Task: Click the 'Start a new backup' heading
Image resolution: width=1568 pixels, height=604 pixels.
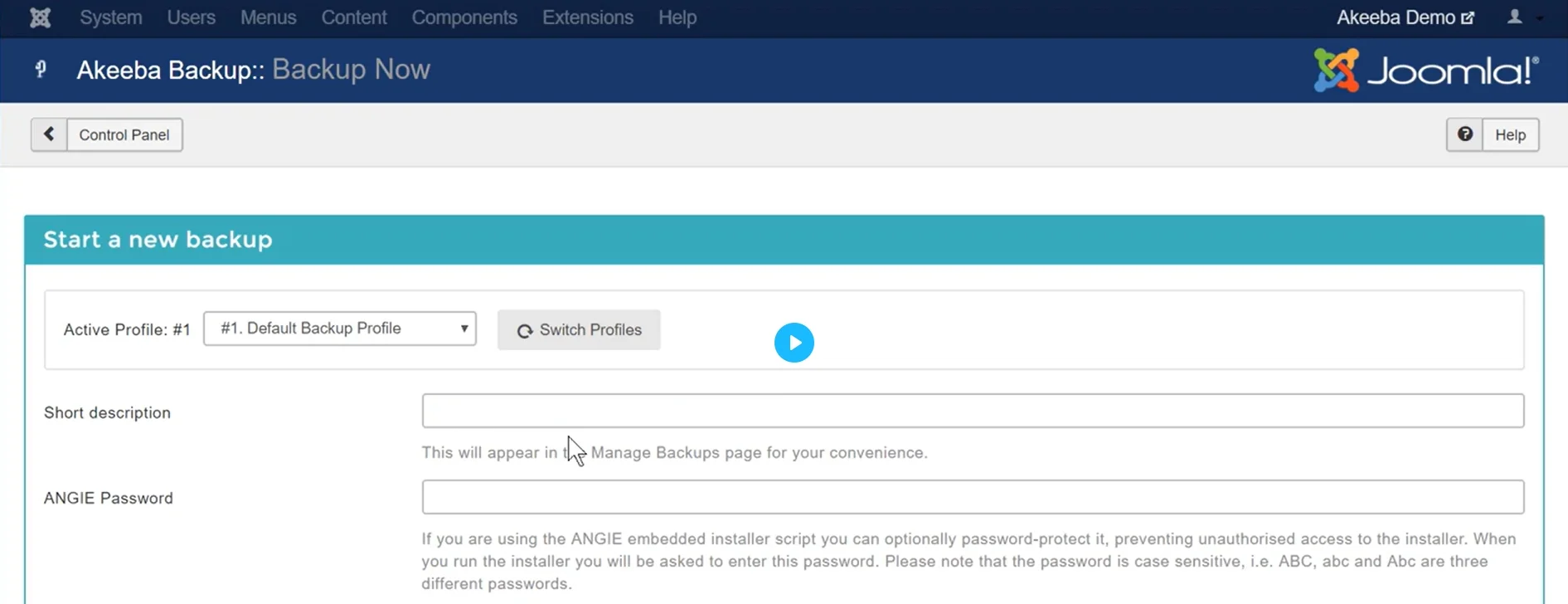Action: point(158,240)
